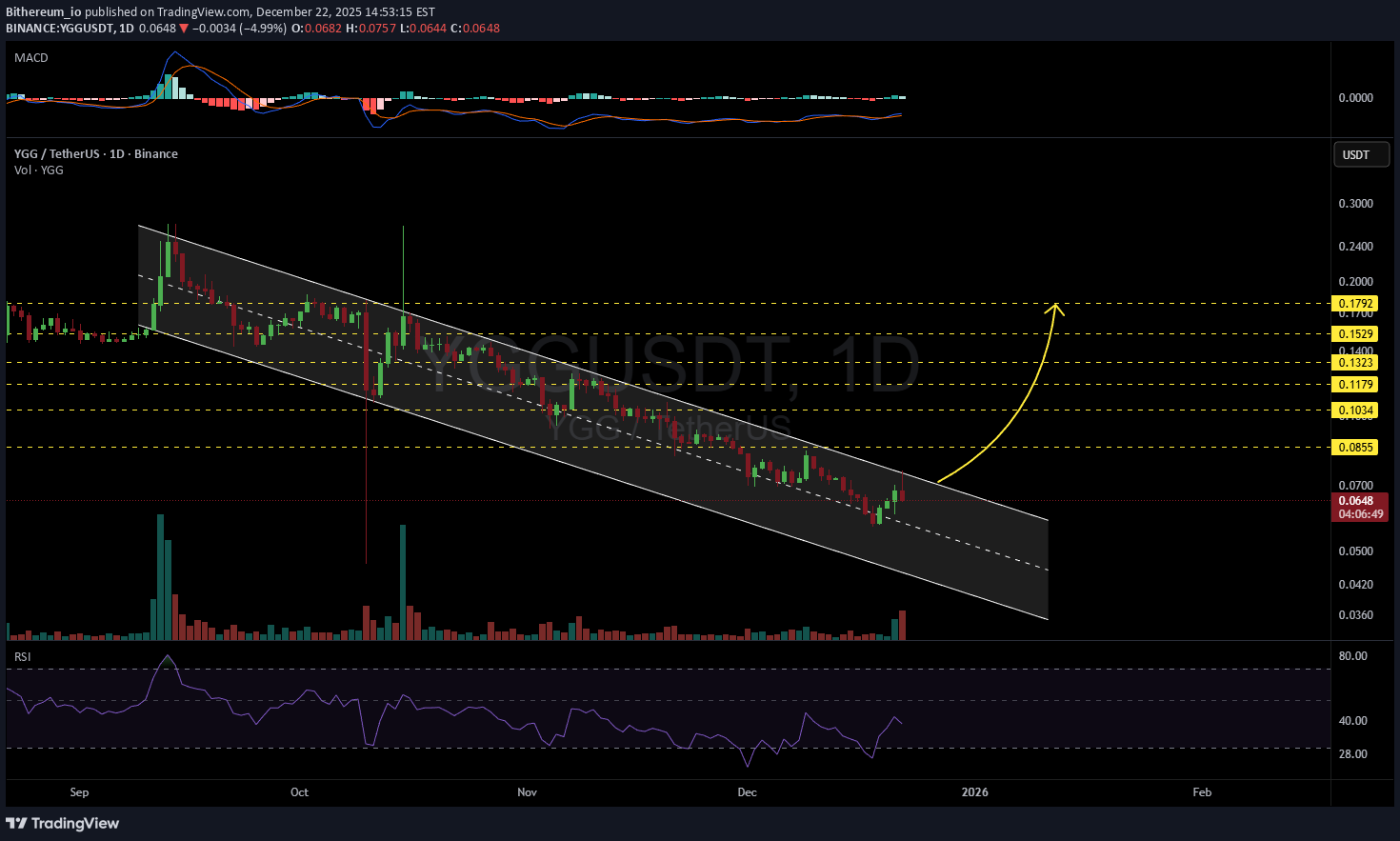Click the TradingView logo icon
The height and width of the screenshot is (841, 1400).
click(16, 823)
